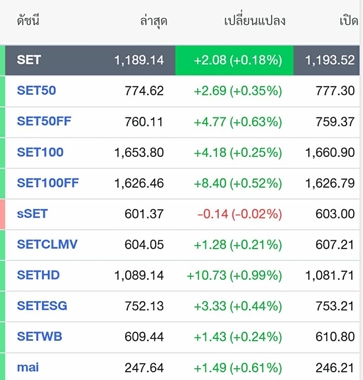Viewport: 363px width, 380px height.
Task: Open the SETCLMV index link
Action: pyautogui.click(x=47, y=244)
